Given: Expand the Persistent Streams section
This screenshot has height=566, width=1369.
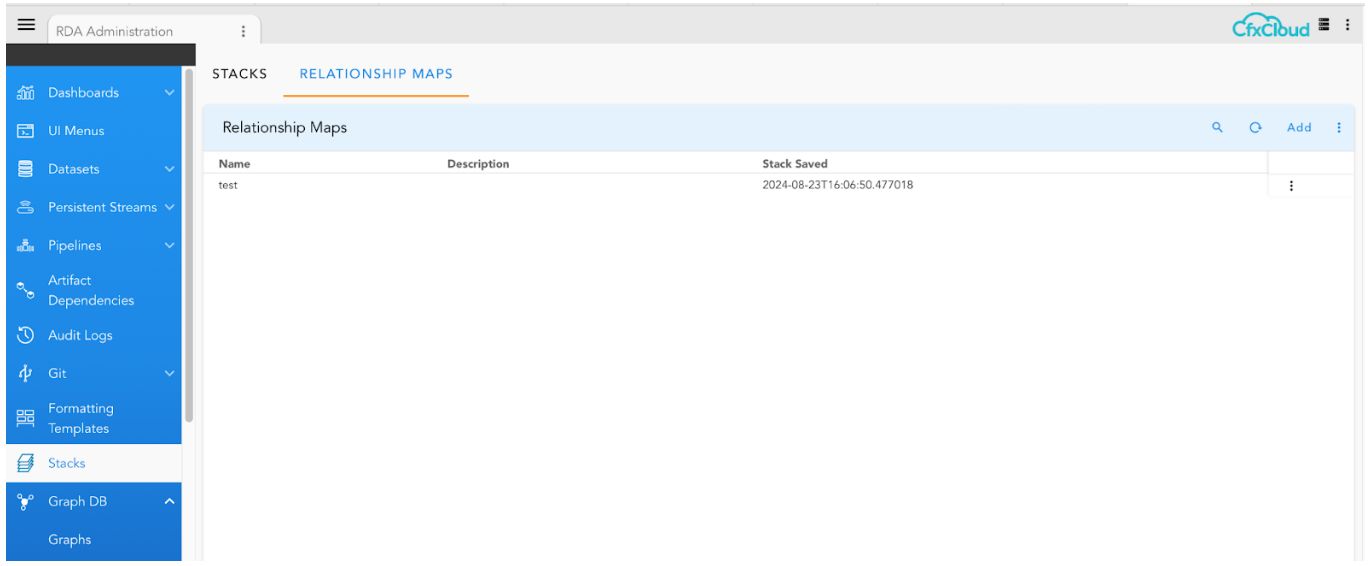Looking at the screenshot, I should pyautogui.click(x=169, y=208).
